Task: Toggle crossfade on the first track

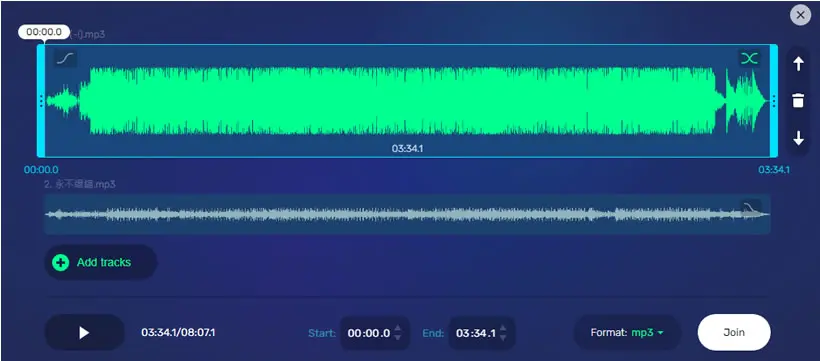Action: coord(749,58)
